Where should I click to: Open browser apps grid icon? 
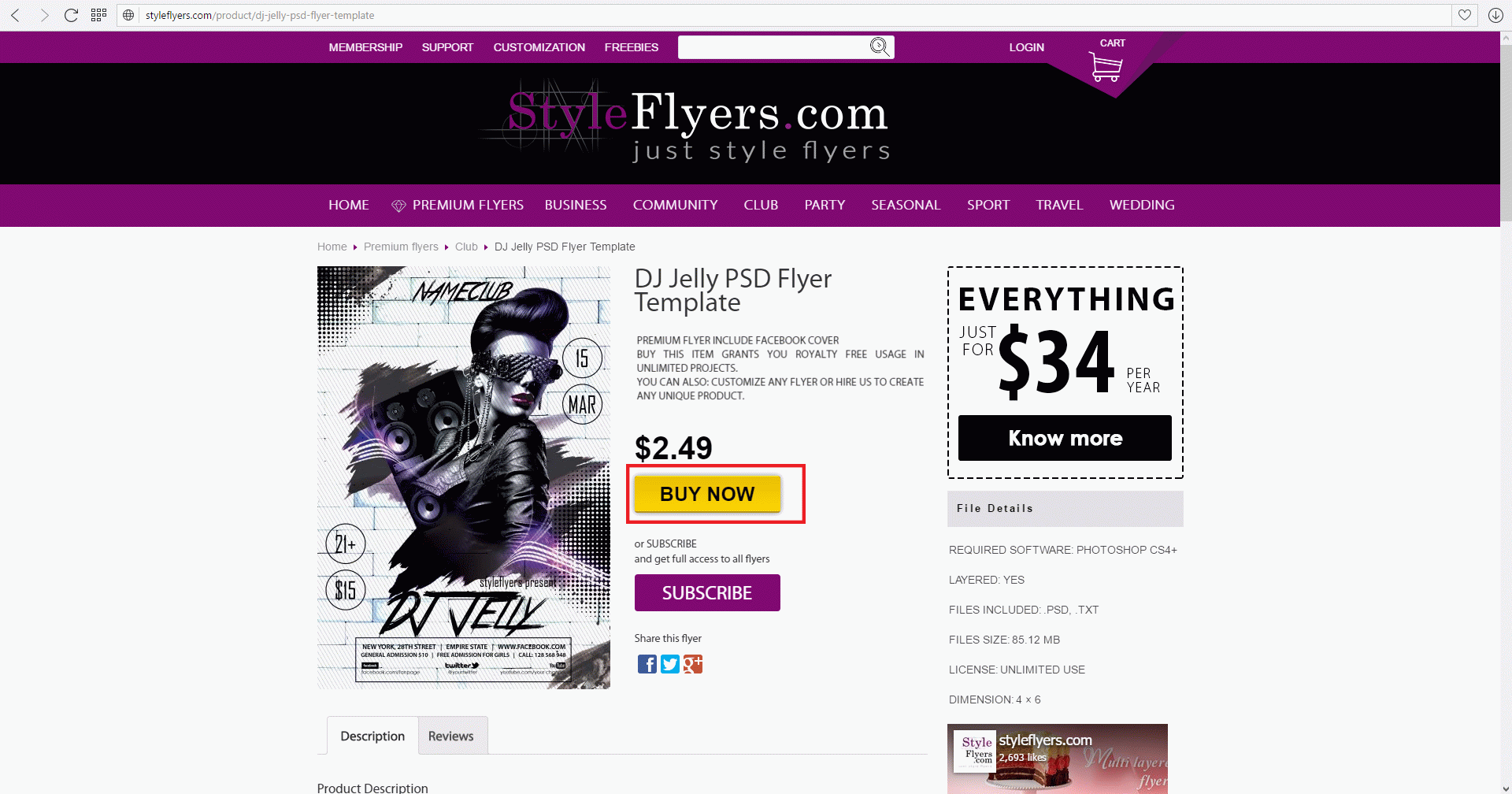tap(98, 15)
